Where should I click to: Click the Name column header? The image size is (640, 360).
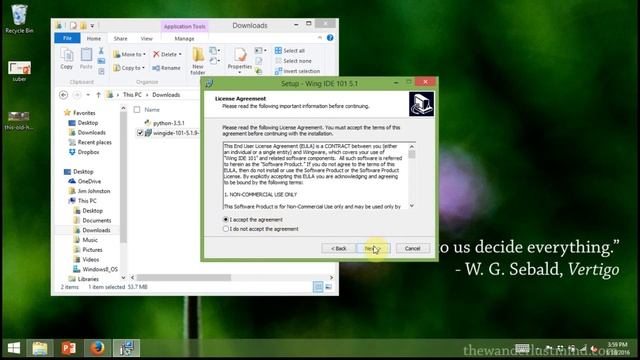(152, 110)
